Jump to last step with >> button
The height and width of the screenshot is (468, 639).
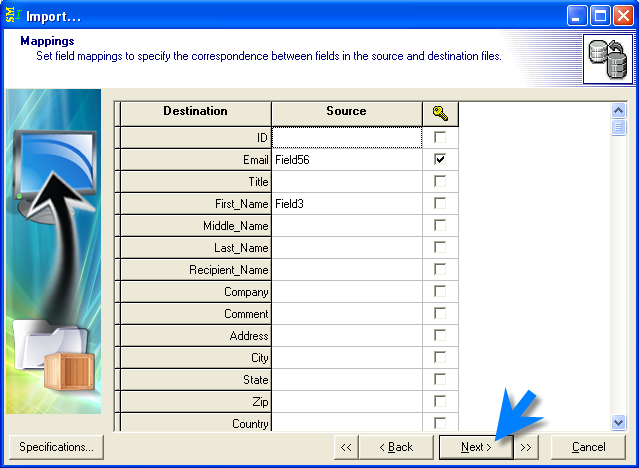tap(526, 447)
